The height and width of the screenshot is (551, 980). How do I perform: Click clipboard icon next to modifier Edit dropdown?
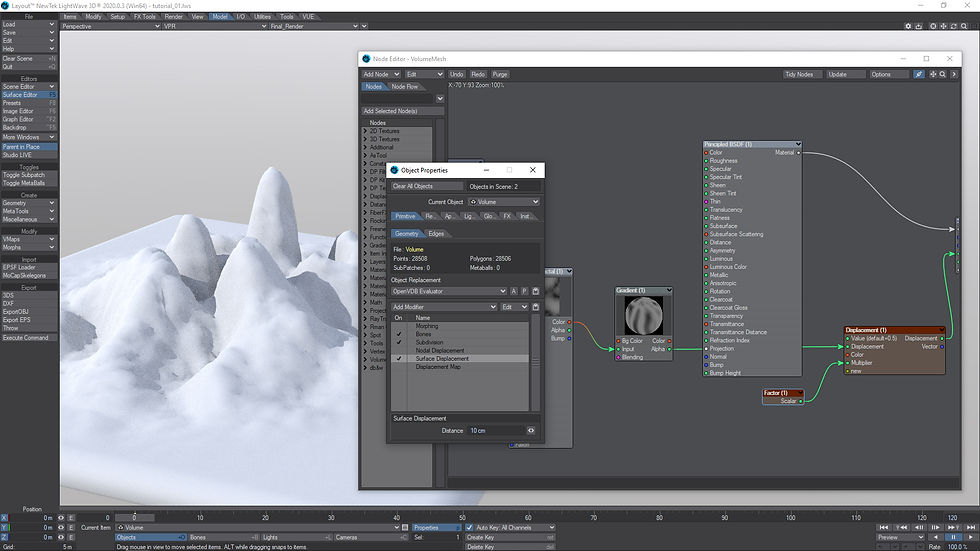pos(536,307)
